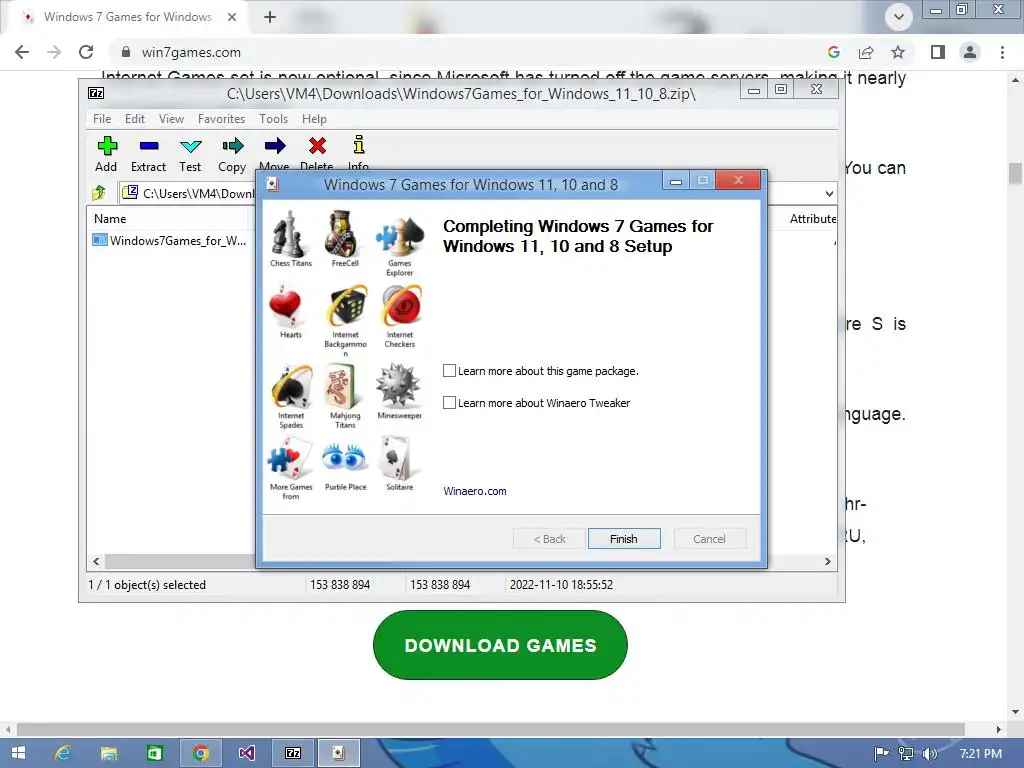This screenshot has width=1024, height=768.
Task: Click the volume tray icon
Action: pyautogui.click(x=931, y=754)
